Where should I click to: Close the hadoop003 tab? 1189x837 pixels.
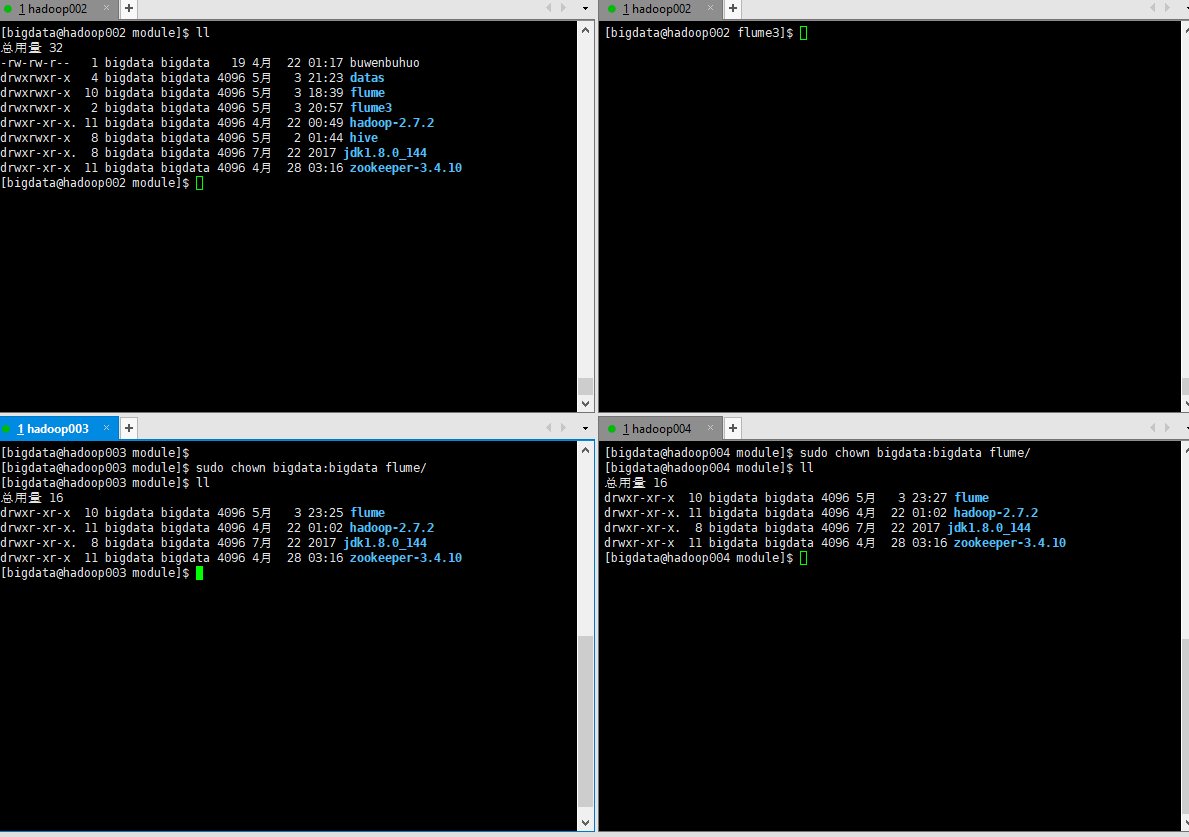(x=106, y=428)
